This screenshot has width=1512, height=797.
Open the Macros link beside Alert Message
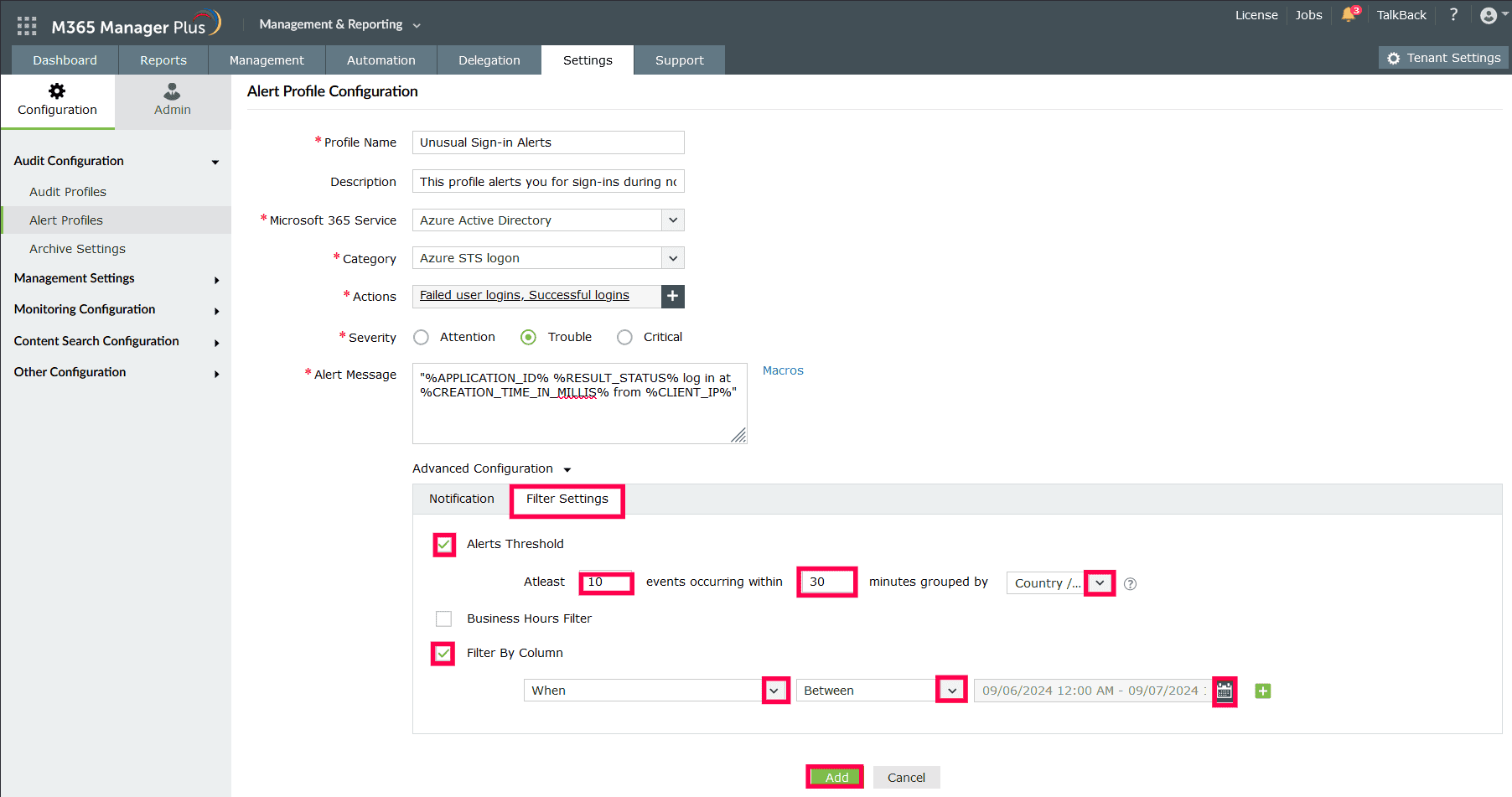coord(782,370)
